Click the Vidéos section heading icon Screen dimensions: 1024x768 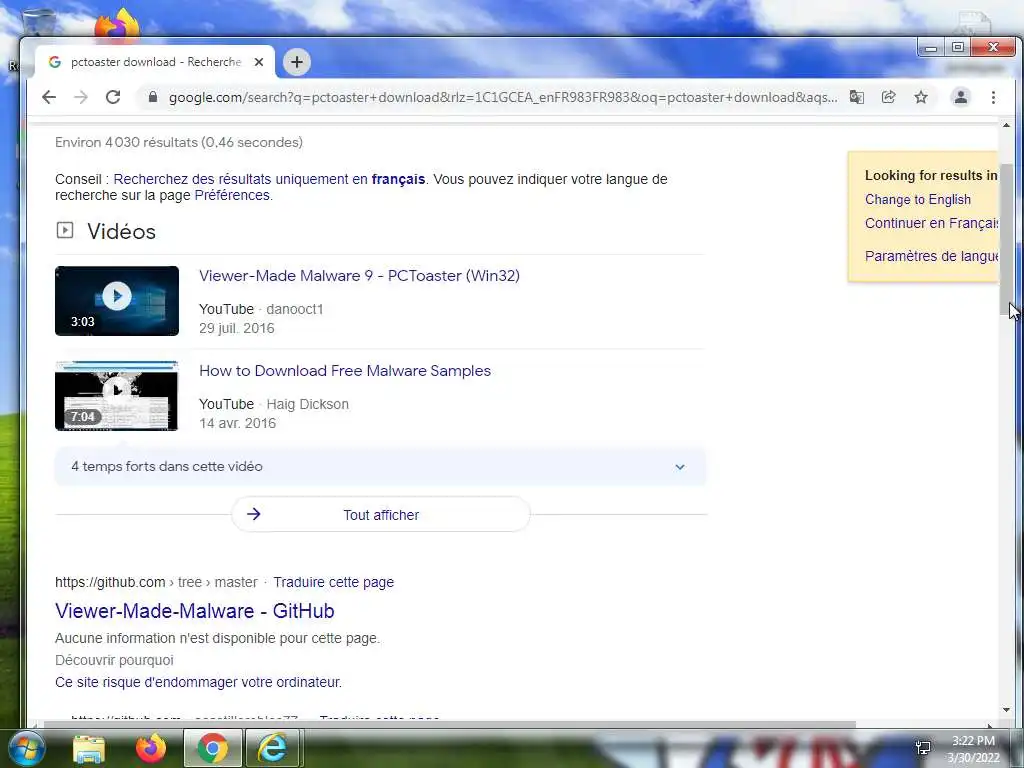point(65,230)
